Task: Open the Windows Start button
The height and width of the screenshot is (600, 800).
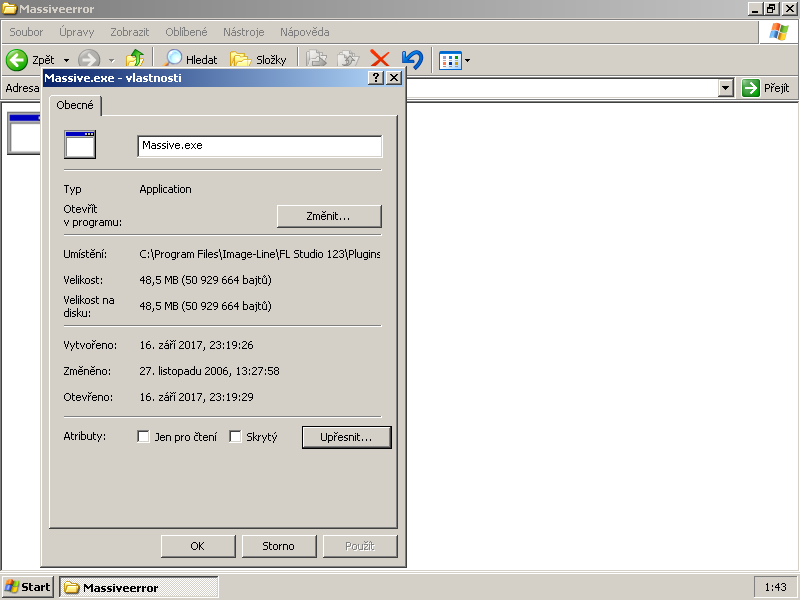Action: 28,587
